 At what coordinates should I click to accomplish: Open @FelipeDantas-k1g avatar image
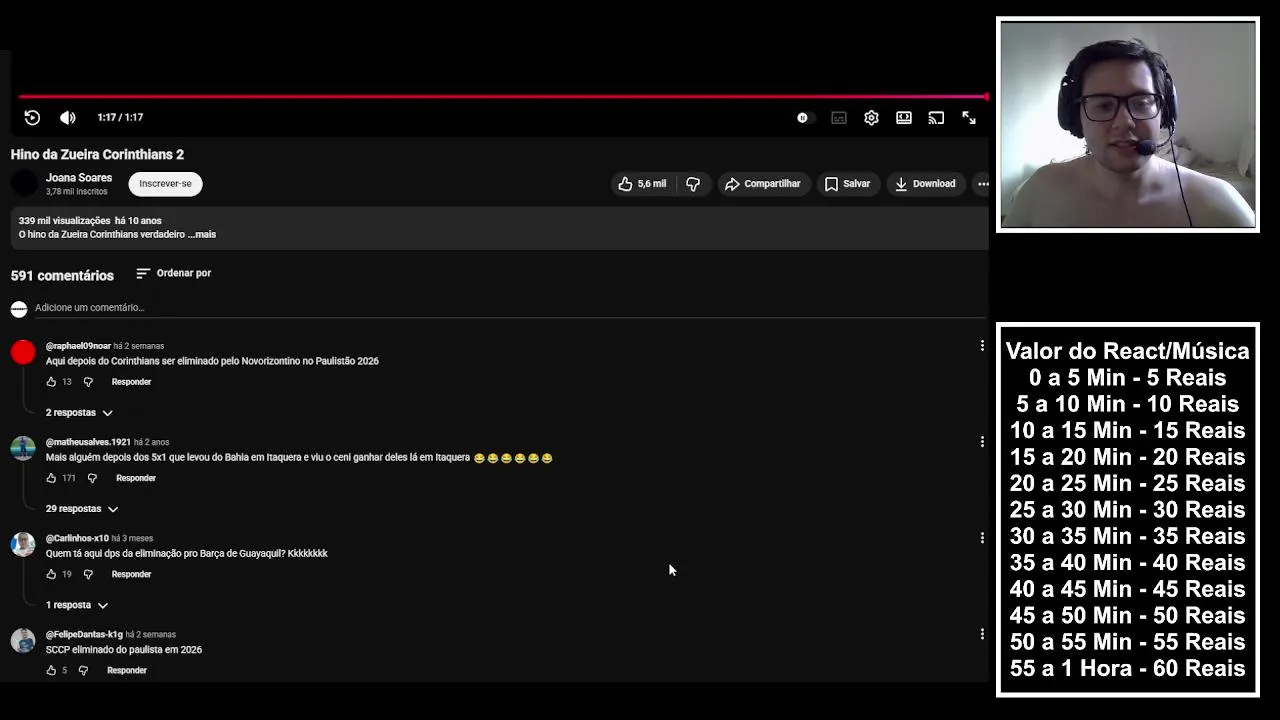[23, 640]
